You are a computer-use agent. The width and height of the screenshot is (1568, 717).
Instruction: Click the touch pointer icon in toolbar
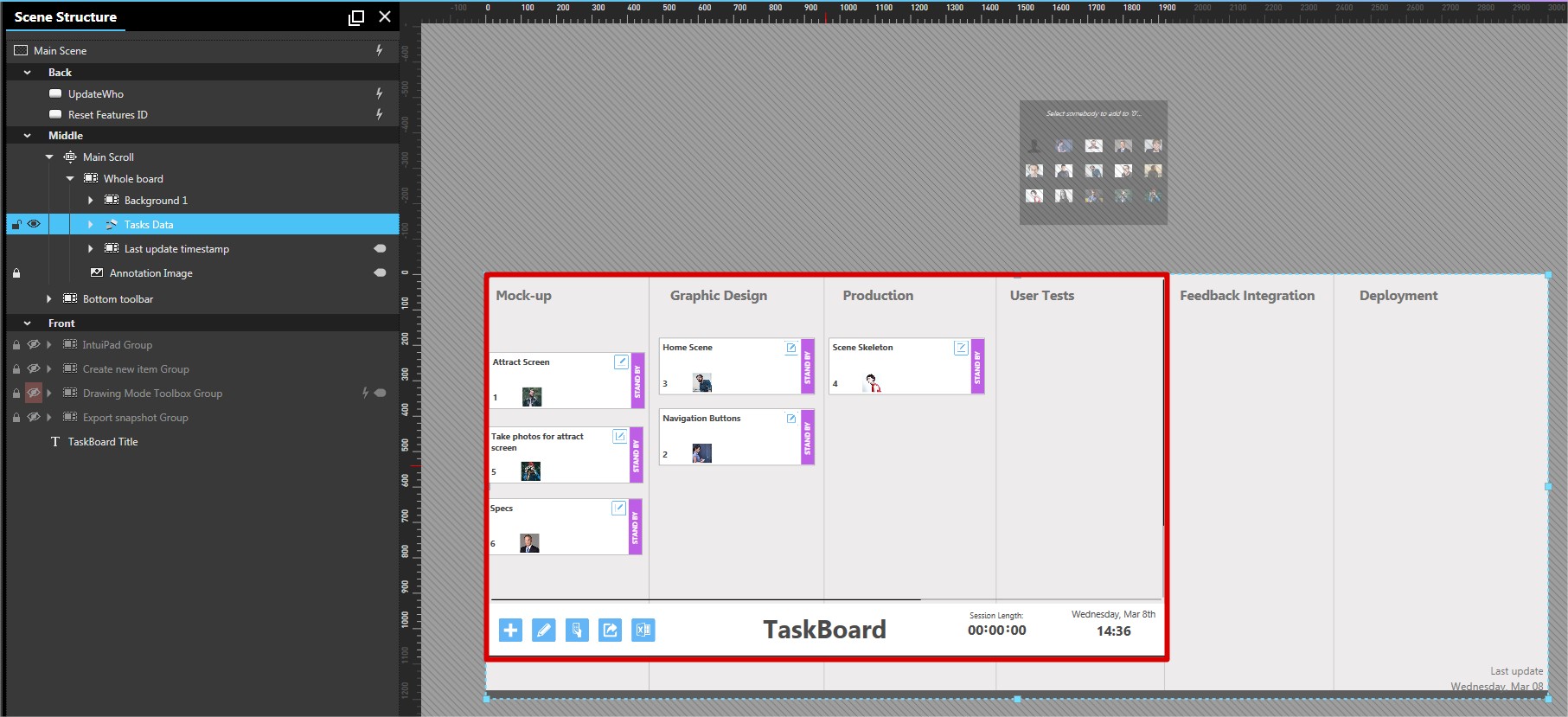[577, 631]
